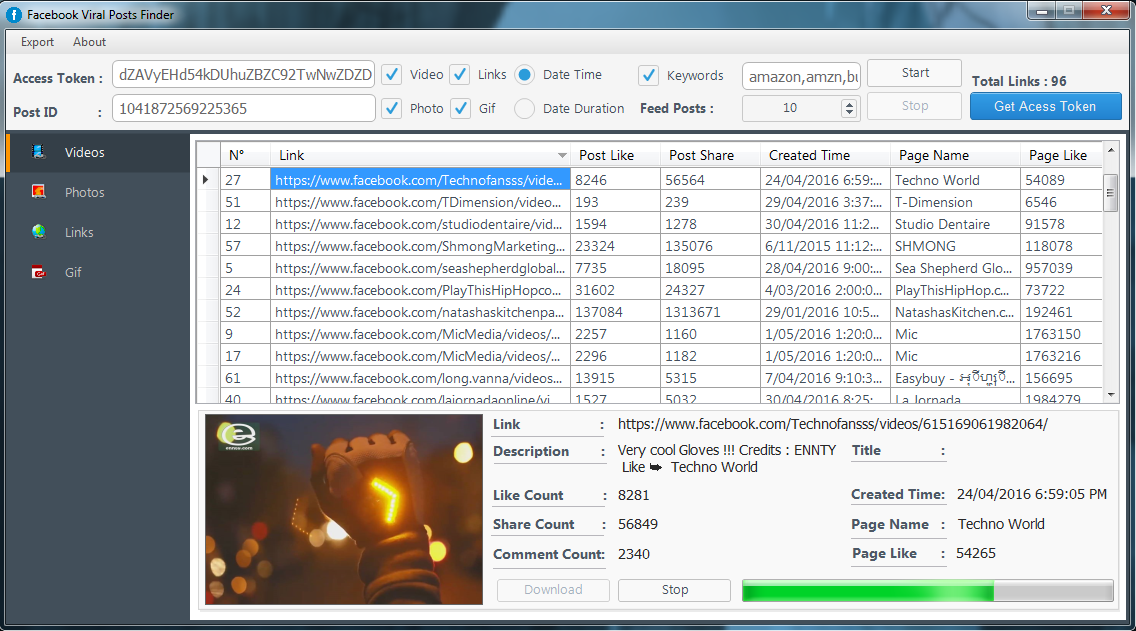The height and width of the screenshot is (631, 1136).
Task: Sort by Page Name column header
Action: click(954, 155)
